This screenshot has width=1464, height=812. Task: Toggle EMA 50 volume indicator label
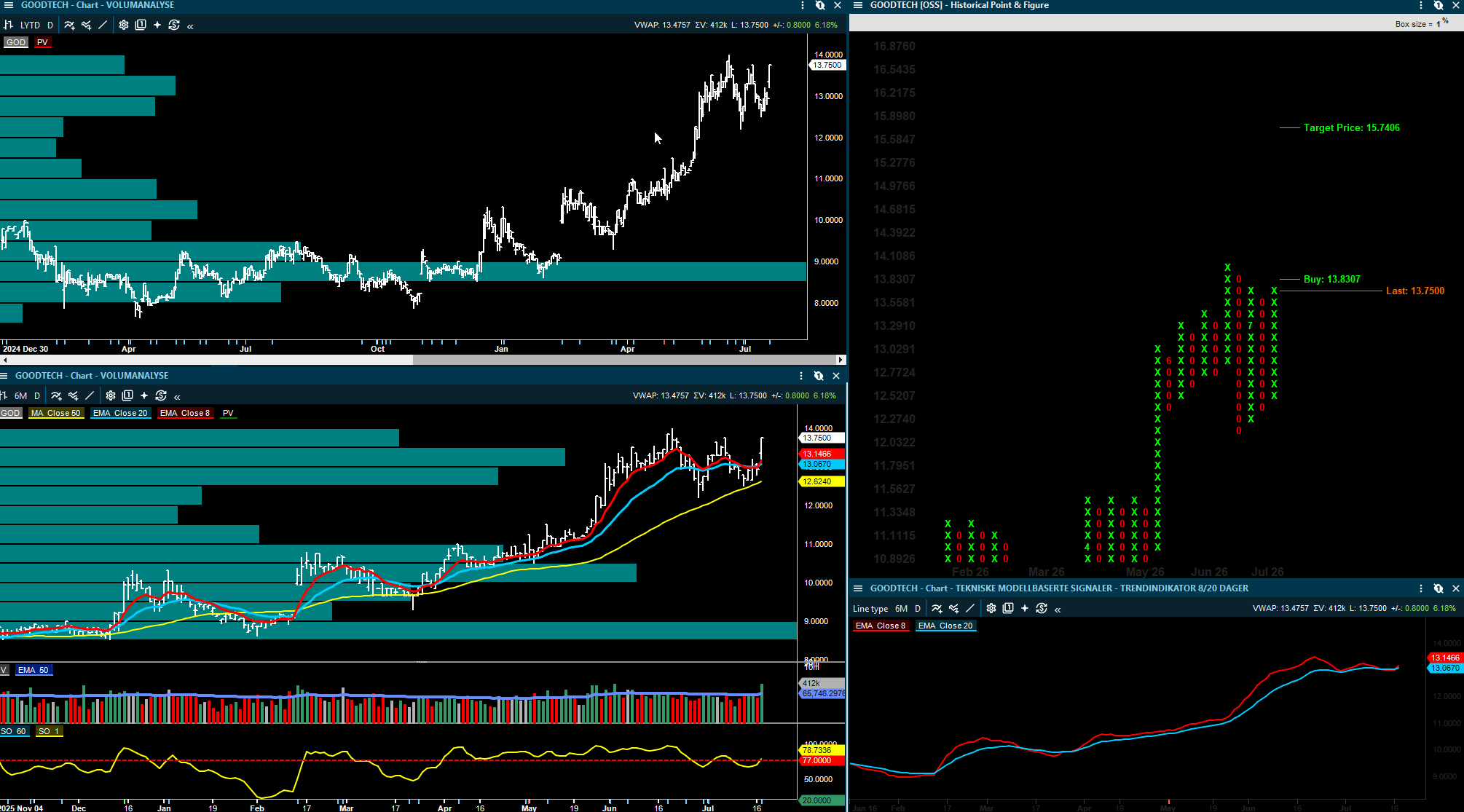34,670
